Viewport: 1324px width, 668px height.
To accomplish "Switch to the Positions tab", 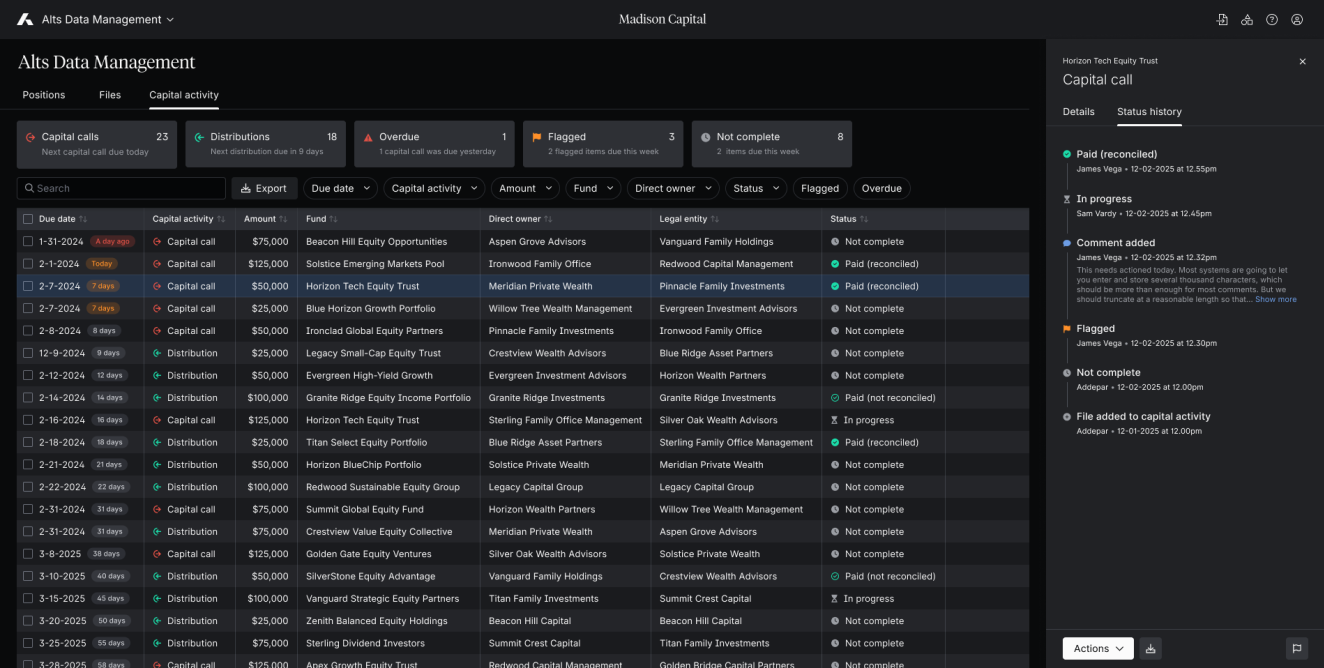I will pyautogui.click(x=44, y=95).
